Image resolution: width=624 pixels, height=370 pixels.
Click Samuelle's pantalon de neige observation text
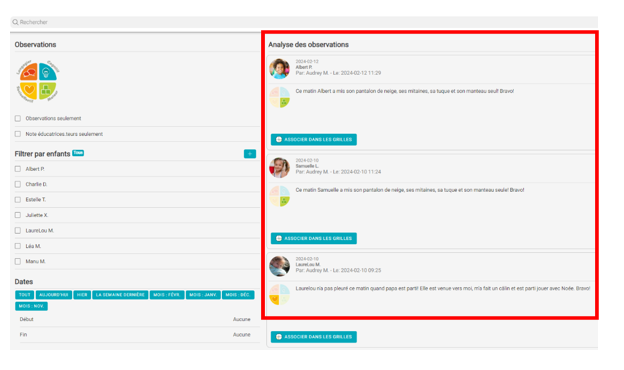coord(410,190)
